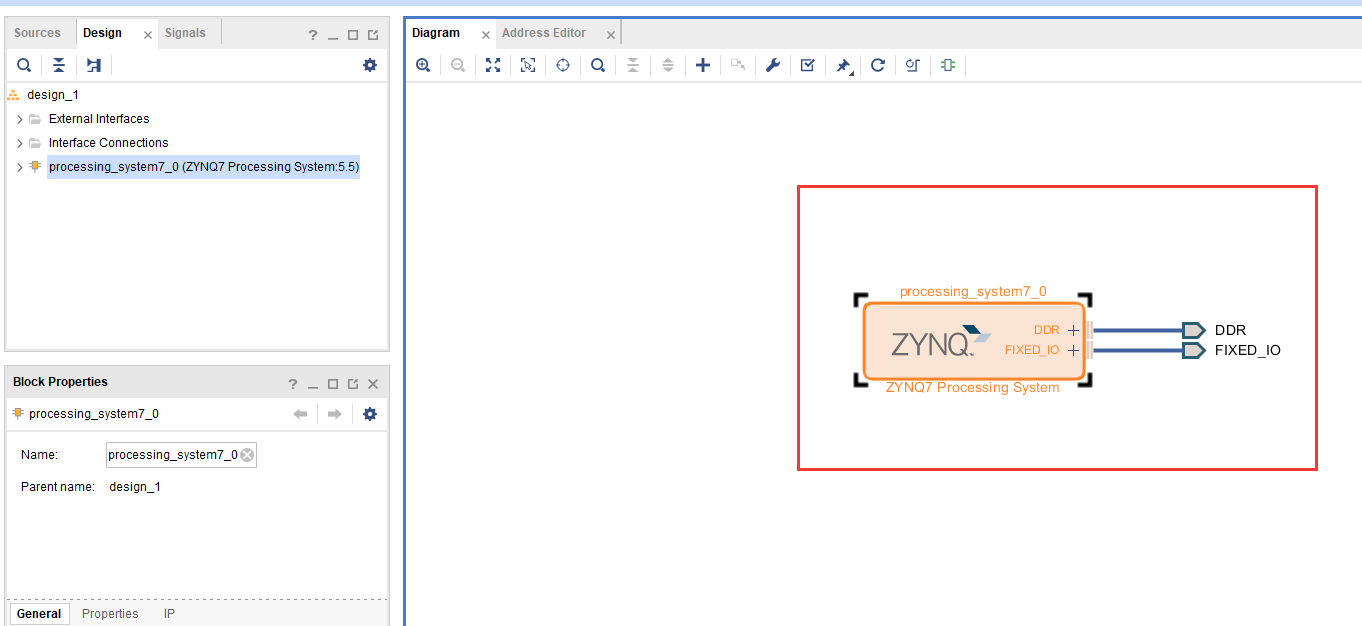Click the greyed-out zoom out icon
This screenshot has width=1362, height=626.
point(458,65)
